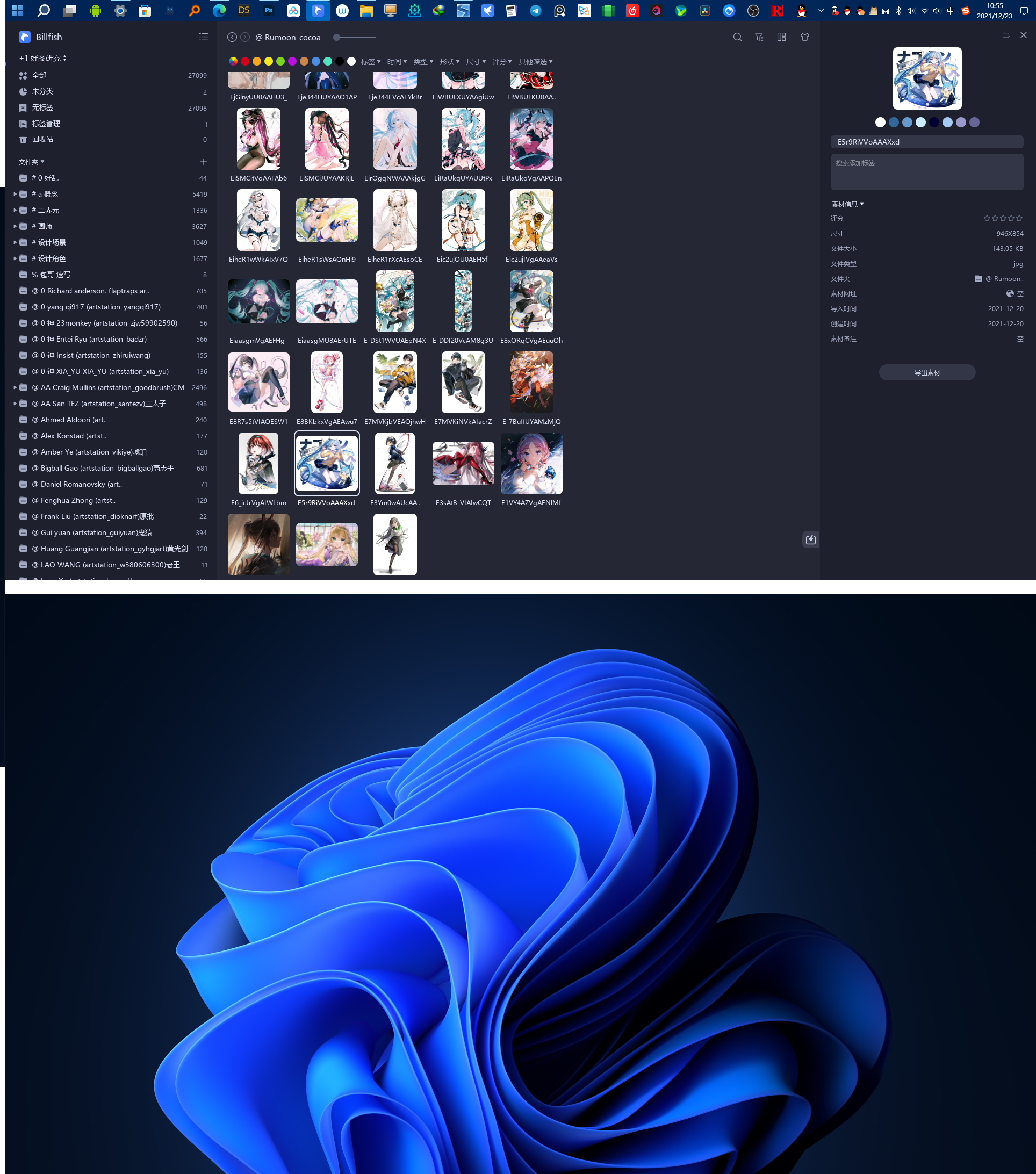The height and width of the screenshot is (1174, 1036).
Task: Expand the # 二赤元 folder
Action: (x=15, y=210)
